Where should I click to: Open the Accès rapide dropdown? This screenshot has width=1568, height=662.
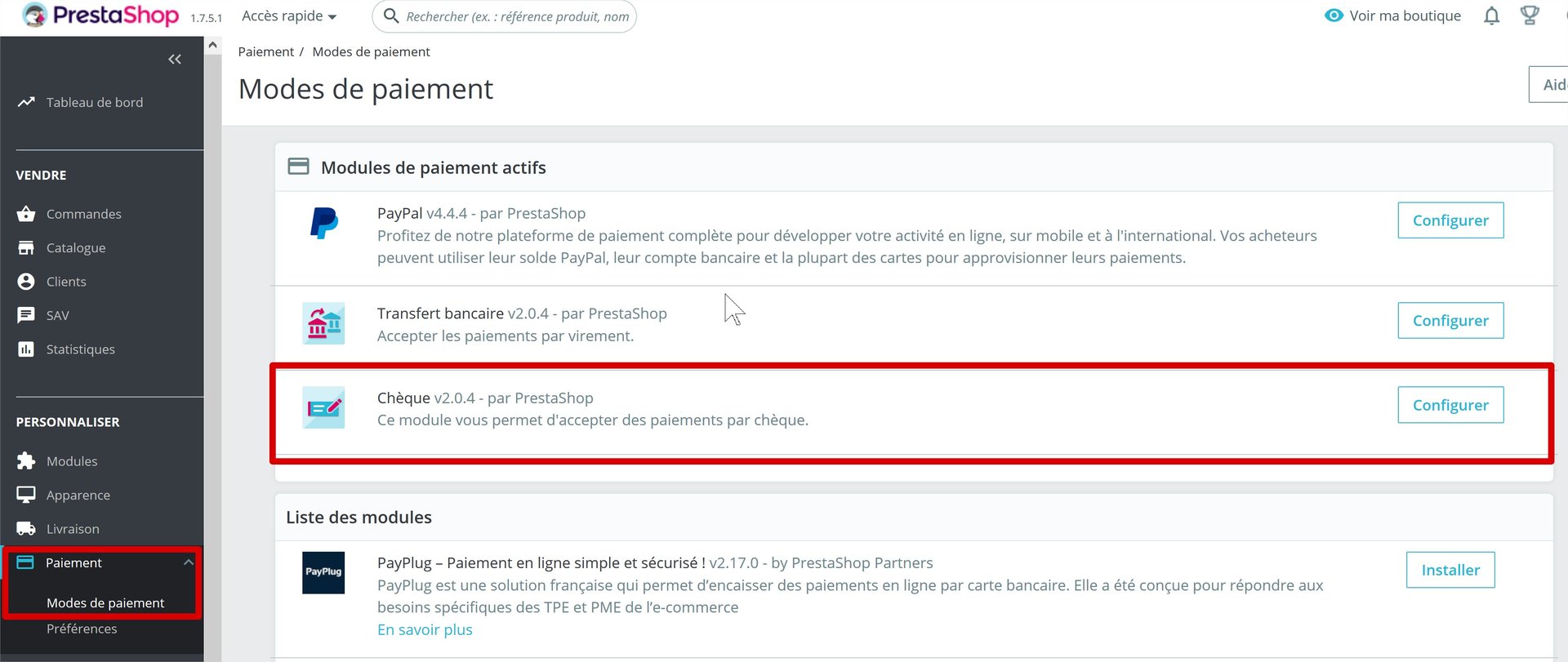coord(289,16)
